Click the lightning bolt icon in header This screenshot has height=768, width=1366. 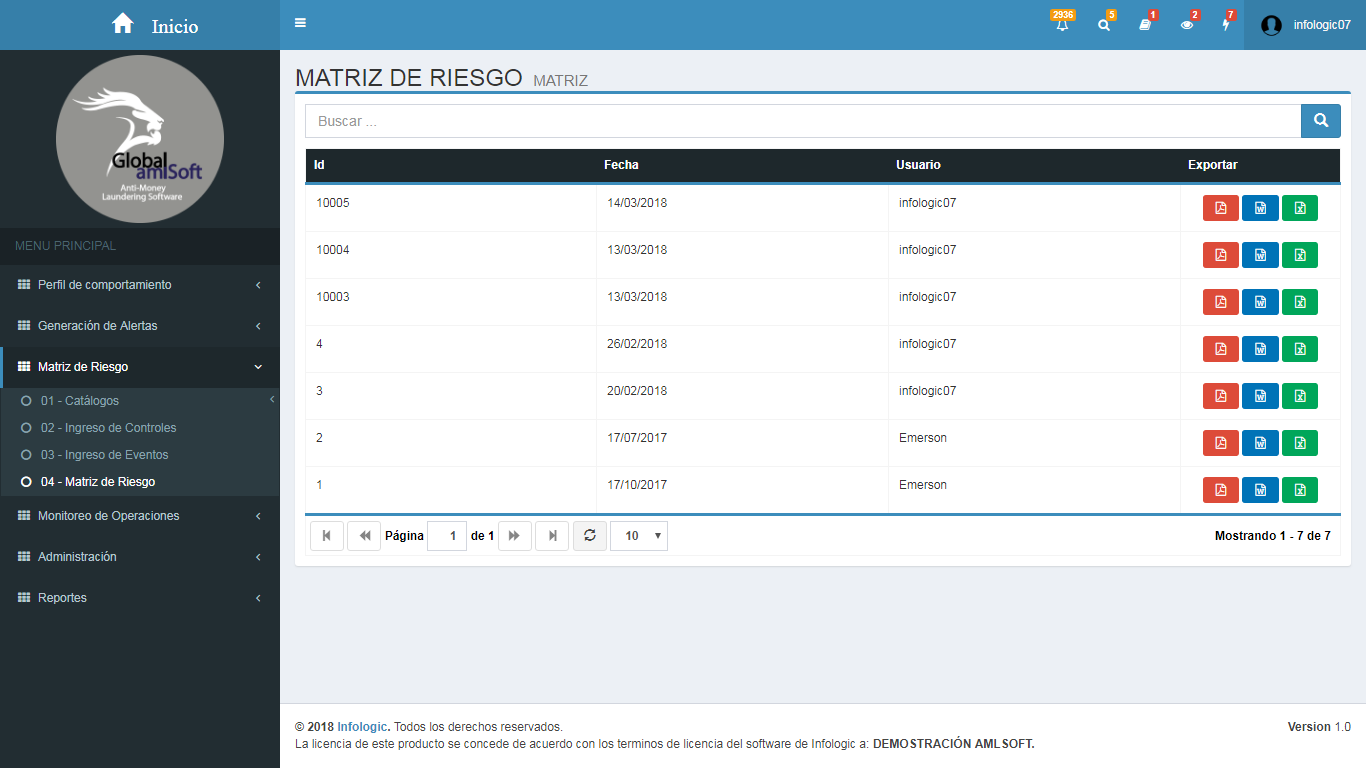pyautogui.click(x=1226, y=25)
